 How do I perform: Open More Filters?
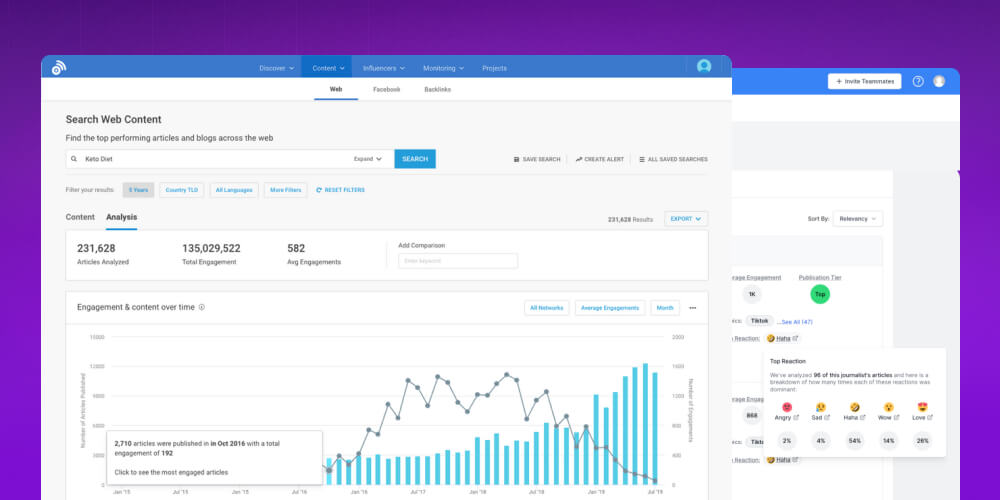[286, 190]
